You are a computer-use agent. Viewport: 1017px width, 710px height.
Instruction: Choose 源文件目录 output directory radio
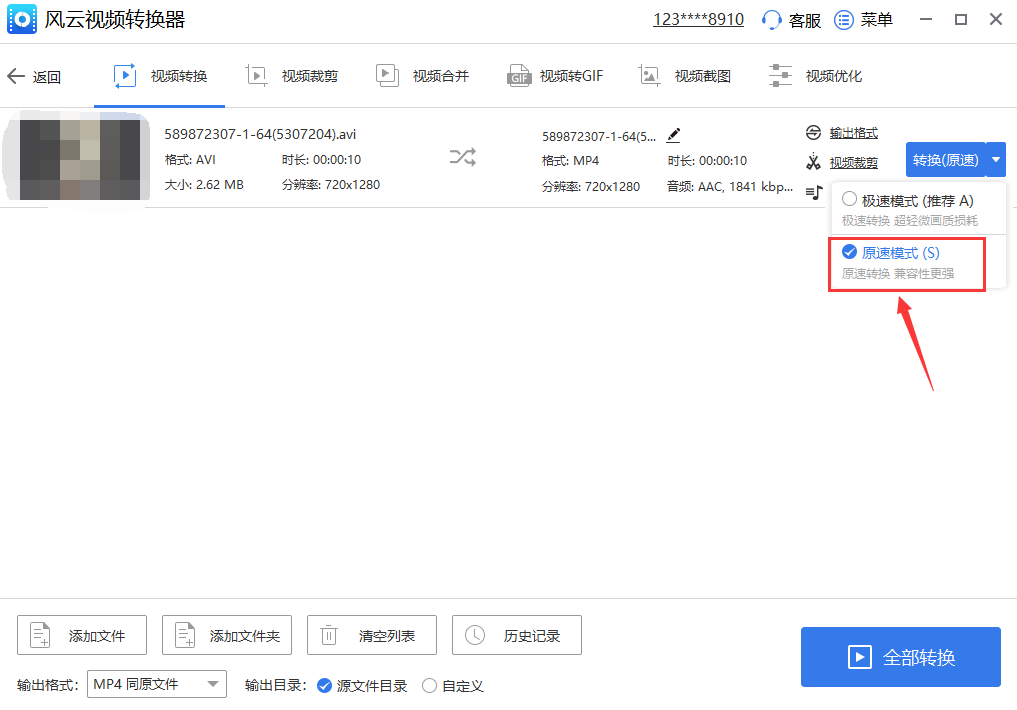click(324, 686)
